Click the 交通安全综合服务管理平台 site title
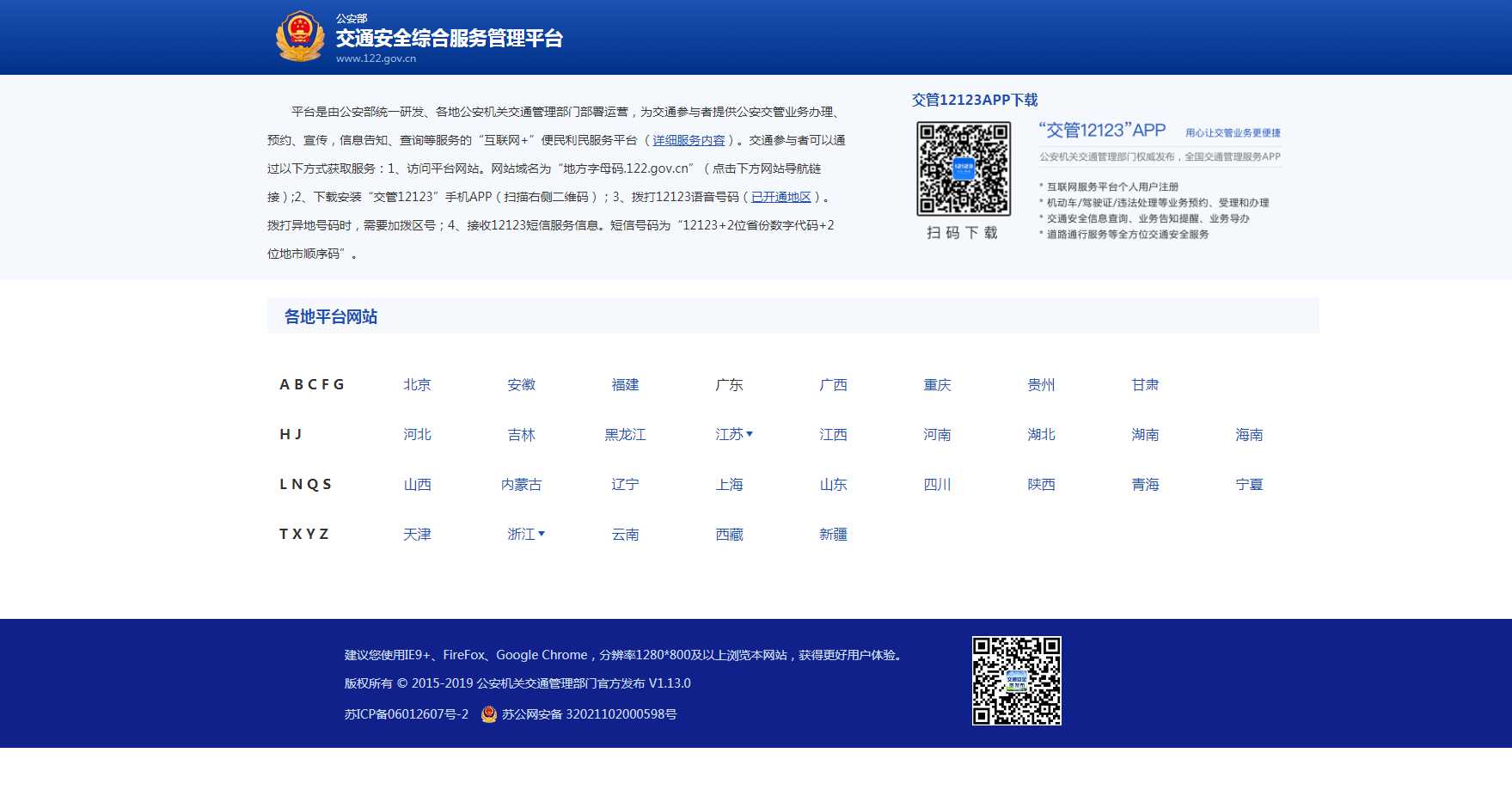The width and height of the screenshot is (1512, 808). [x=449, y=39]
